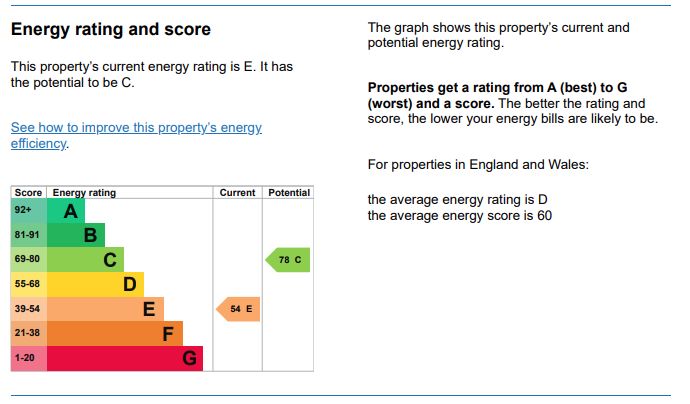
Task: Click the 55-68 score range cell
Action: (29, 284)
